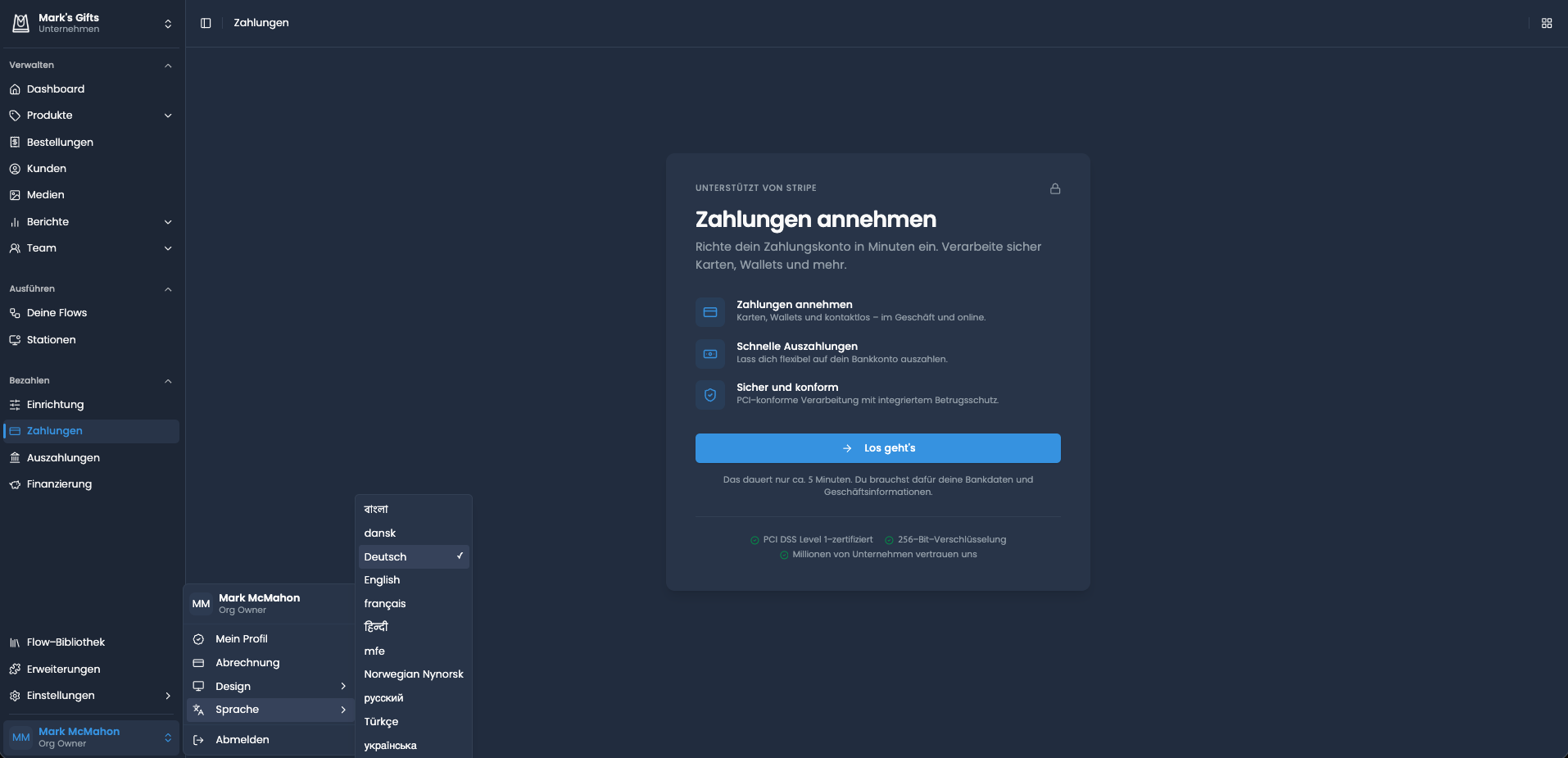
Task: Click the Stationen sidebar label
Action: 51,340
